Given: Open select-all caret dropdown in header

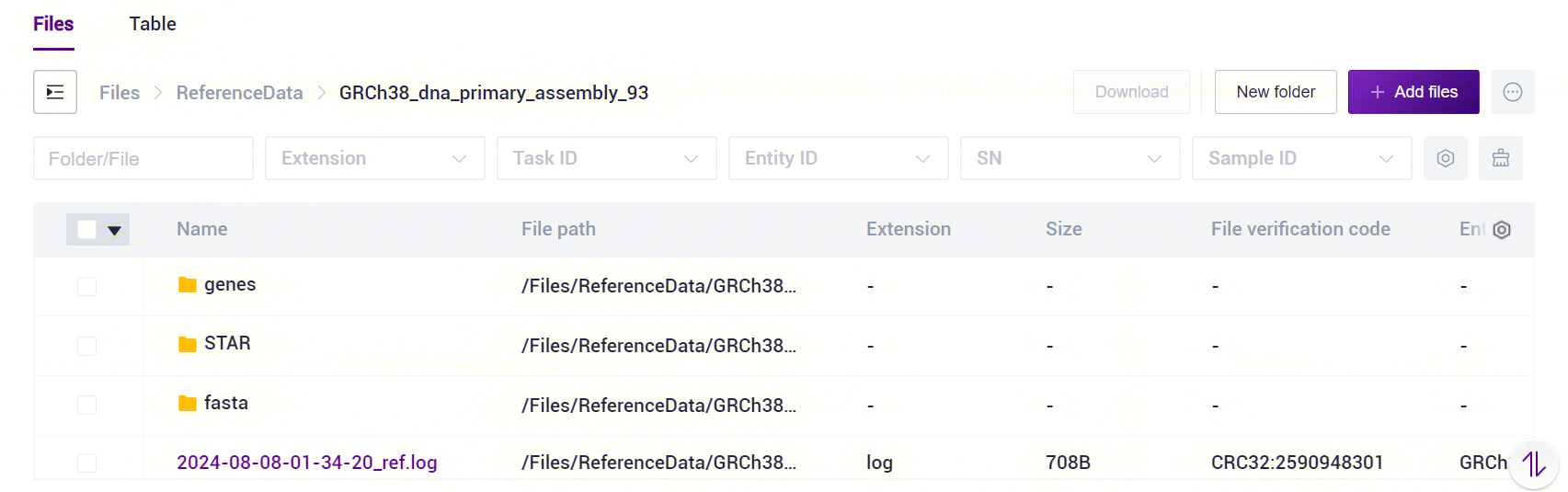Looking at the screenshot, I should coord(115,231).
